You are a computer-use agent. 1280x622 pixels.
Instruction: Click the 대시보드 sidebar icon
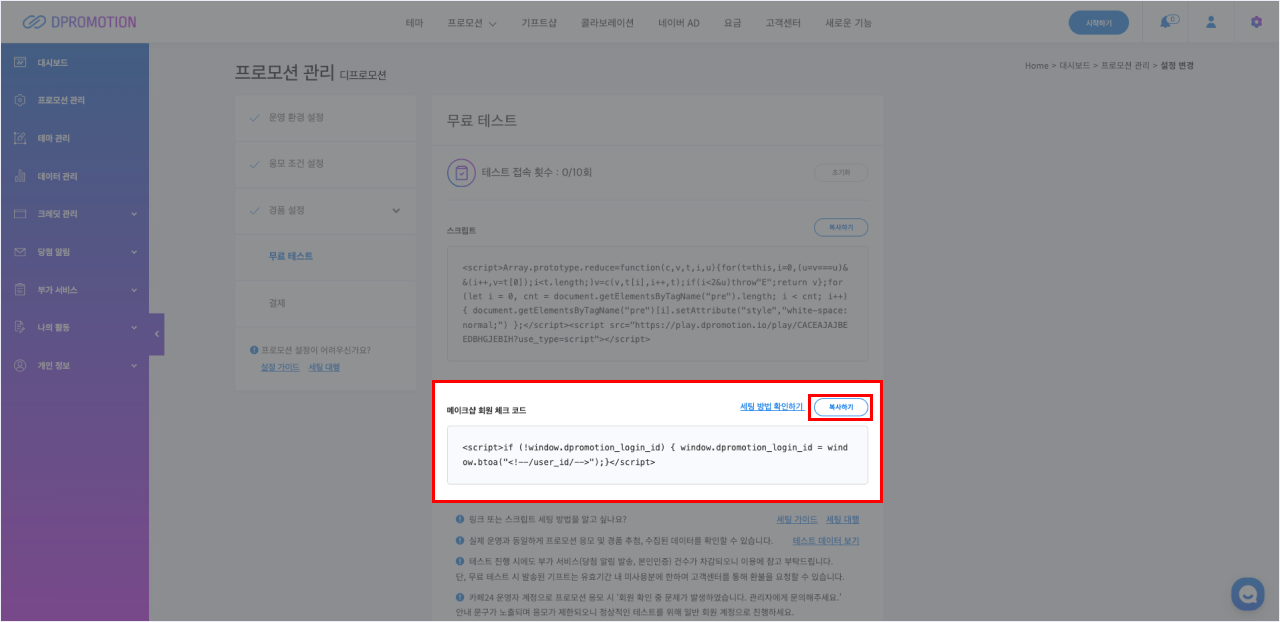tap(20, 63)
